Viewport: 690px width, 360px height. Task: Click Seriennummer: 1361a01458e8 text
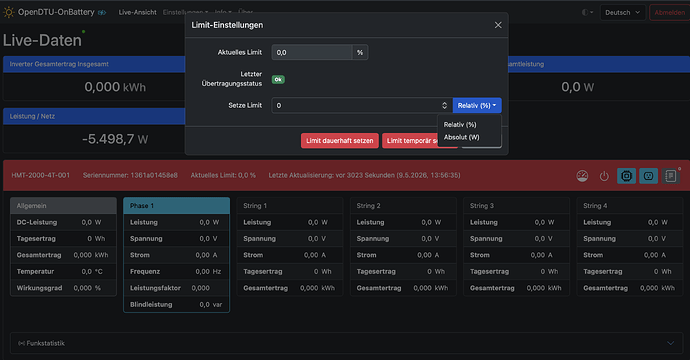tap(130, 175)
